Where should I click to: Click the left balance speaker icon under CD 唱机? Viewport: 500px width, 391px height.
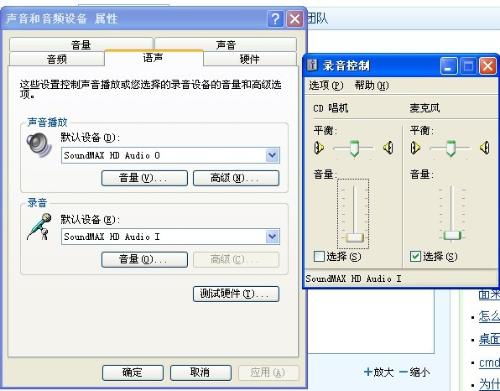click(319, 147)
